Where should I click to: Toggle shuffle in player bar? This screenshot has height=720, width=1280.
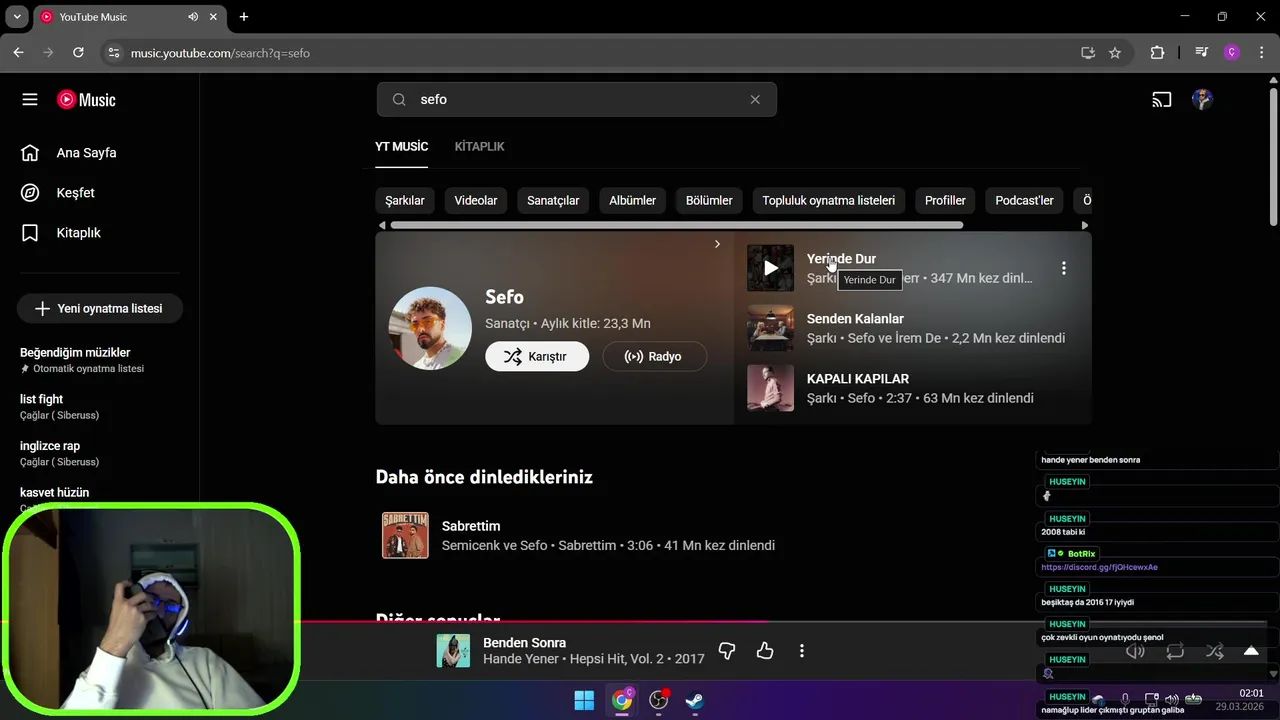point(1214,651)
